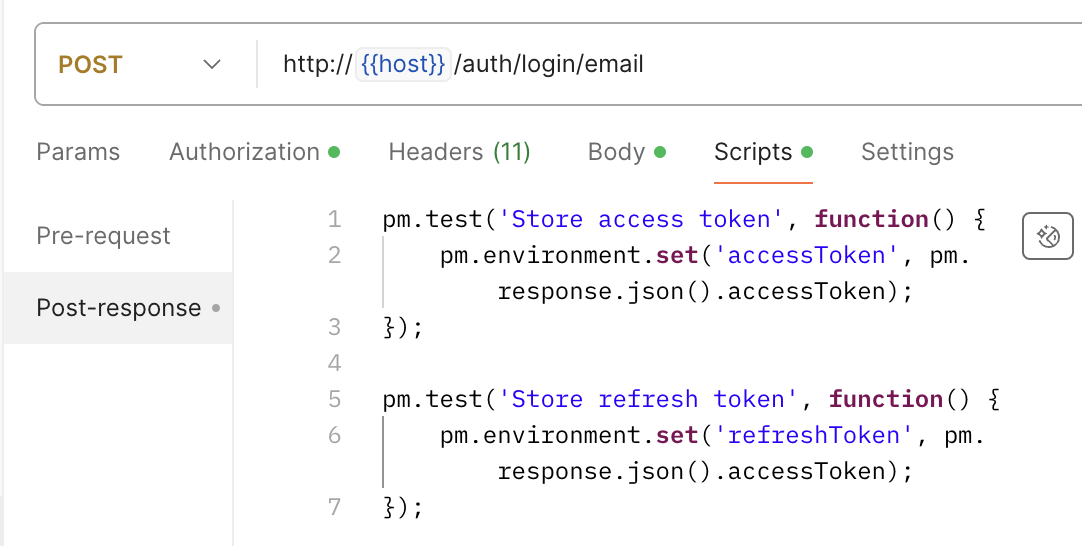The image size is (1082, 546).
Task: Click the gray dot next to Post-response
Action: [x=216, y=309]
